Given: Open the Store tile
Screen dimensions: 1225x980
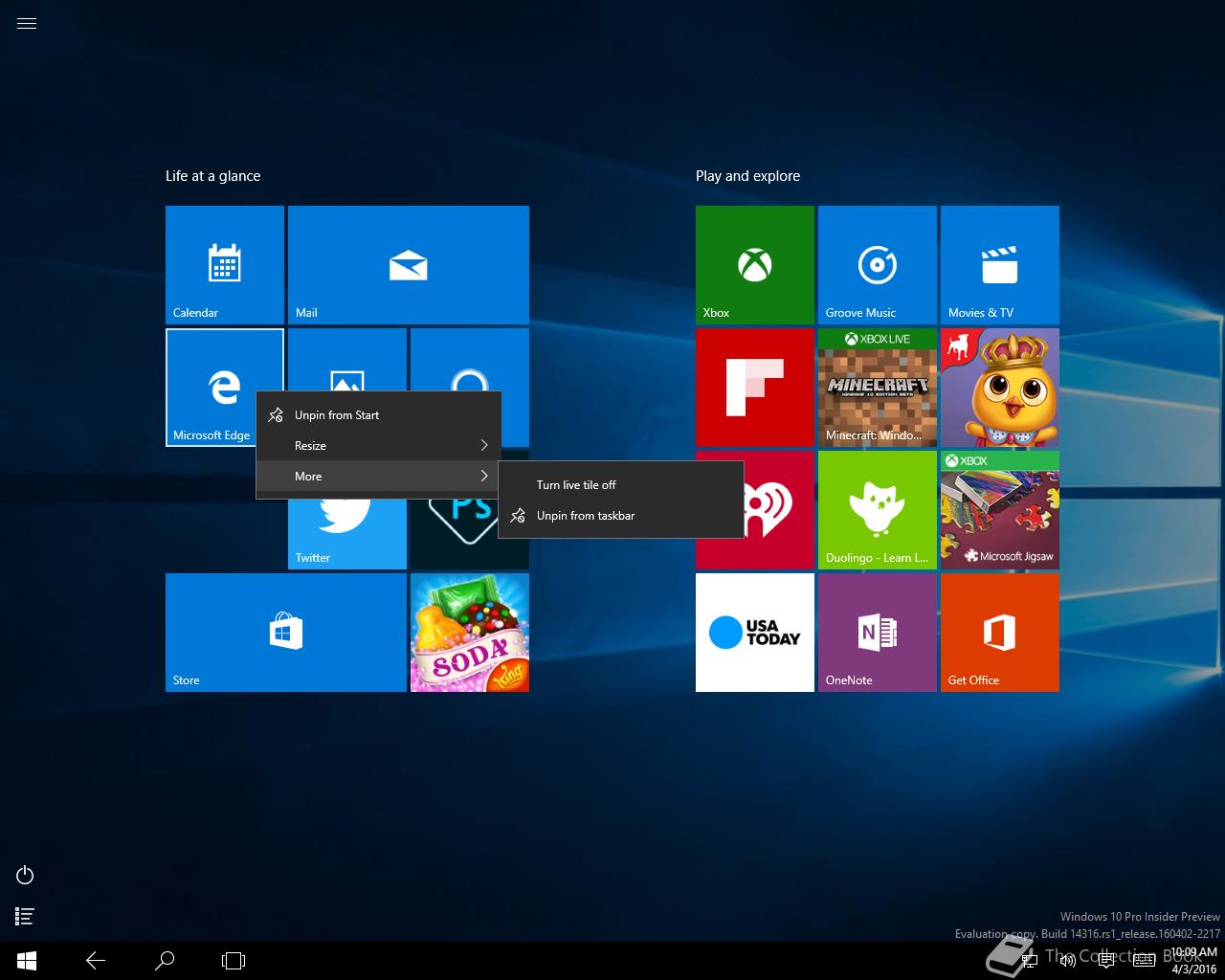Looking at the screenshot, I should (x=286, y=633).
